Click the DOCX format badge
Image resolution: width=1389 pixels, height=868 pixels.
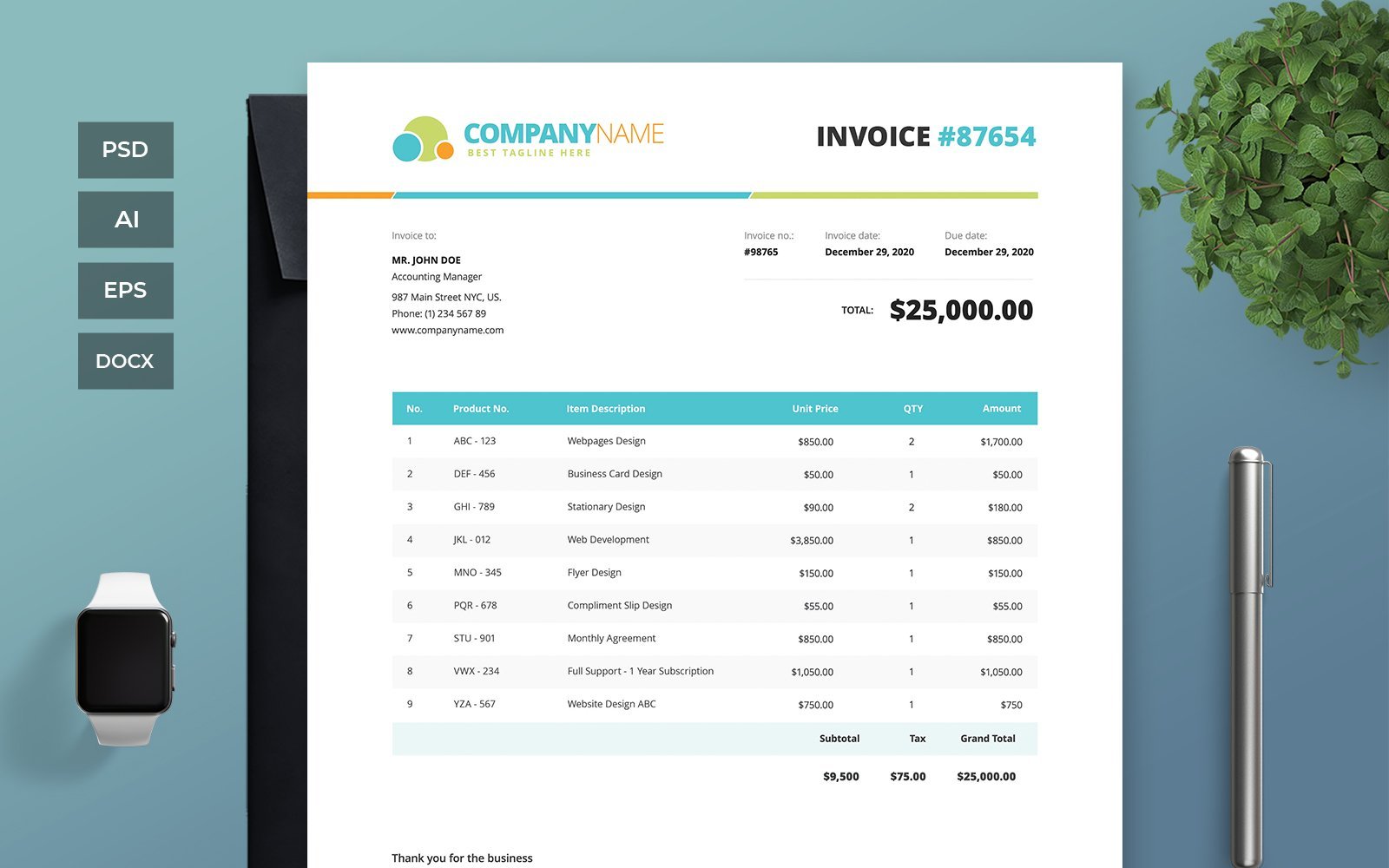pos(126,361)
